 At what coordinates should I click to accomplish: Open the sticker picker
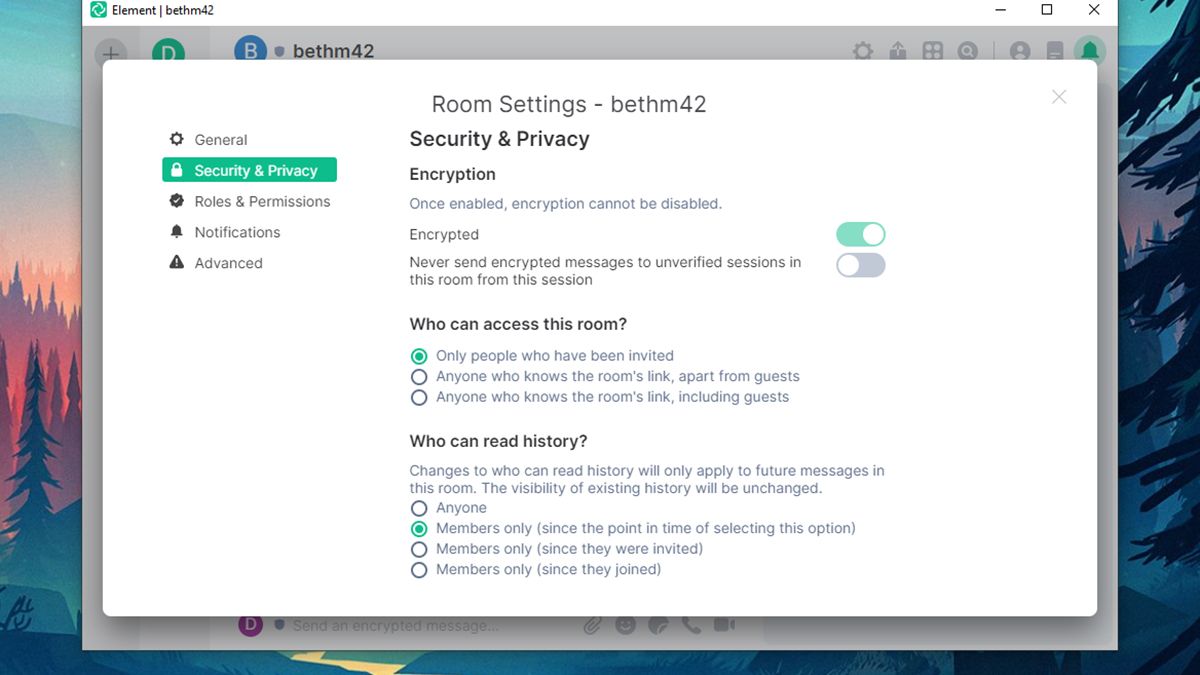click(x=658, y=624)
